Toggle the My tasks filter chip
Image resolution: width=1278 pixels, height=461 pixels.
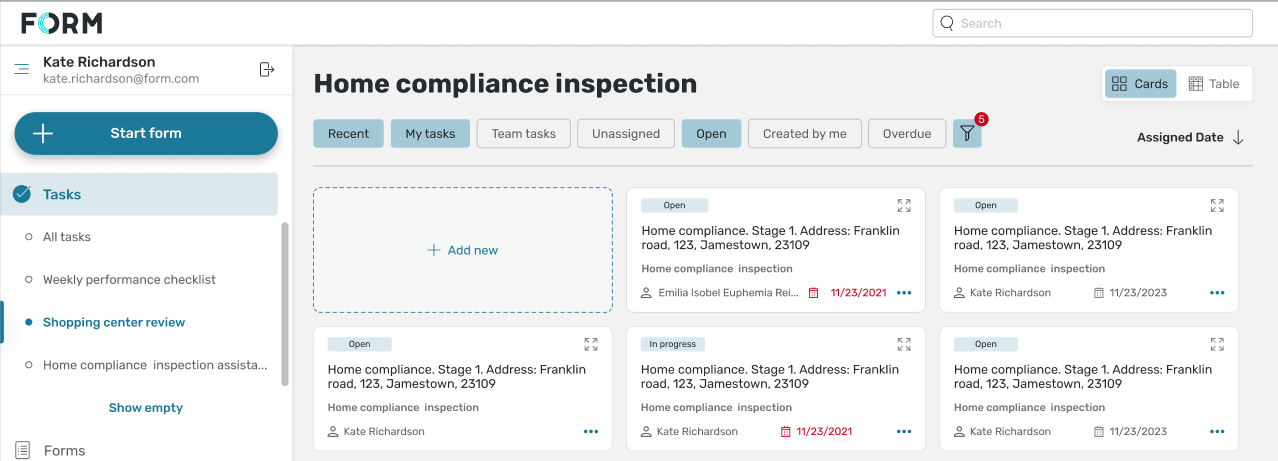click(430, 134)
